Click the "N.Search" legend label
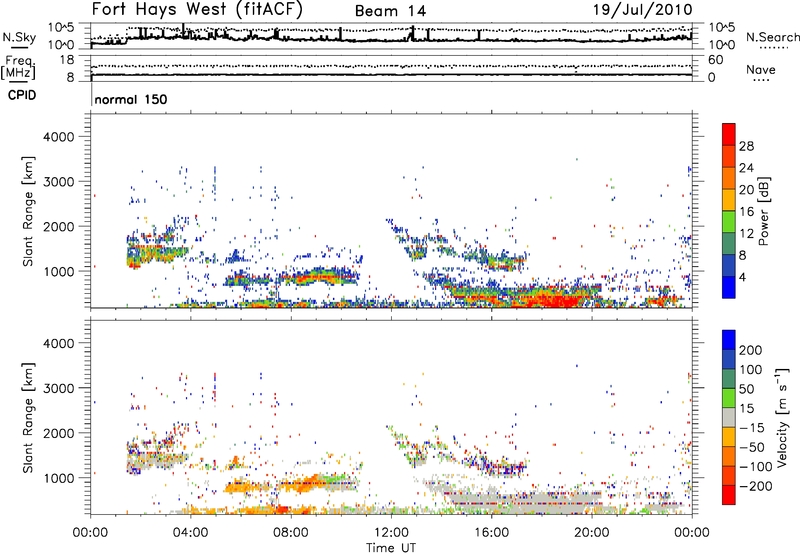Viewport: 800px width, 554px height. [772, 37]
